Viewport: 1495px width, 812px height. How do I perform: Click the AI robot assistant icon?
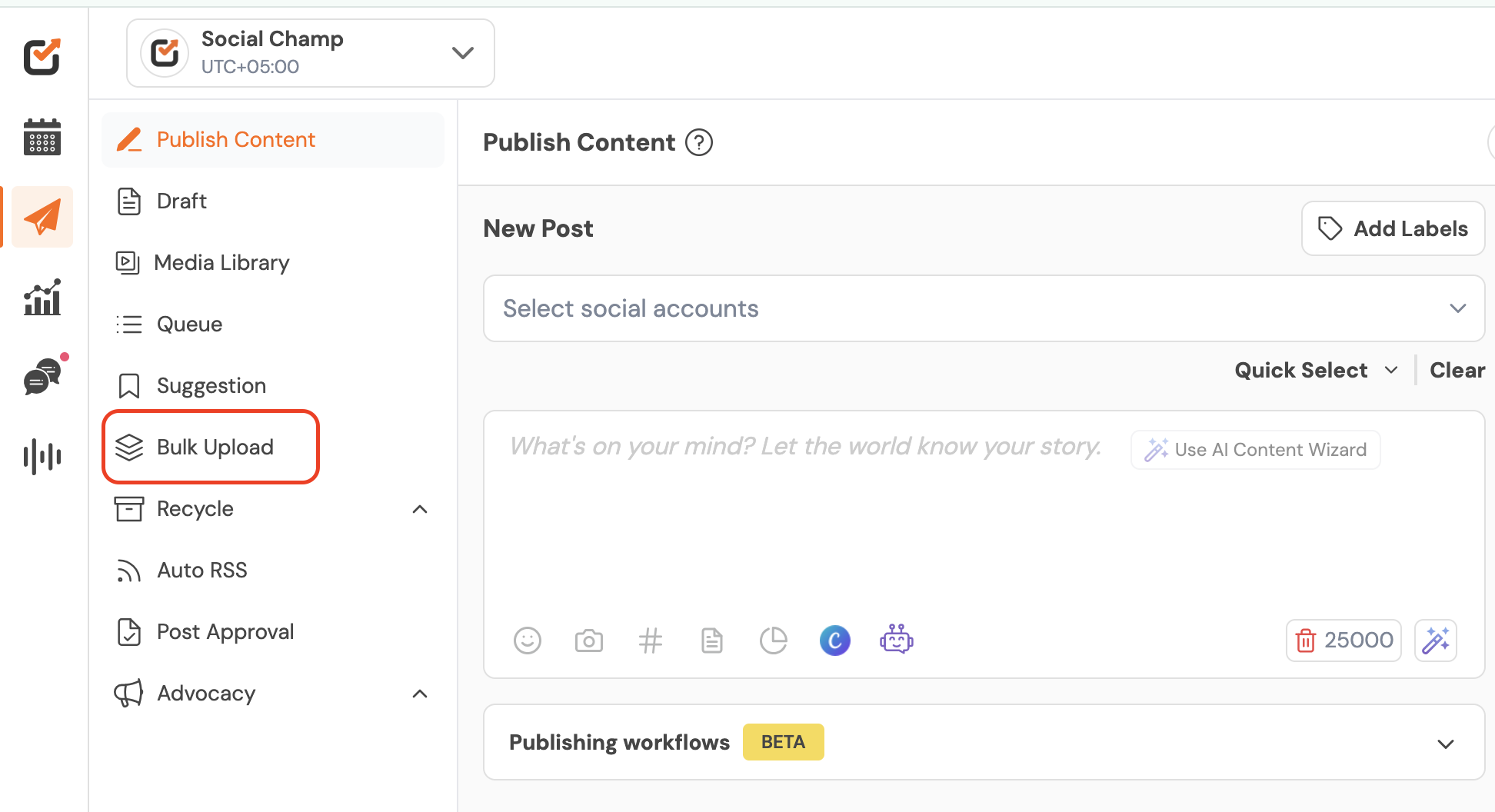point(897,640)
